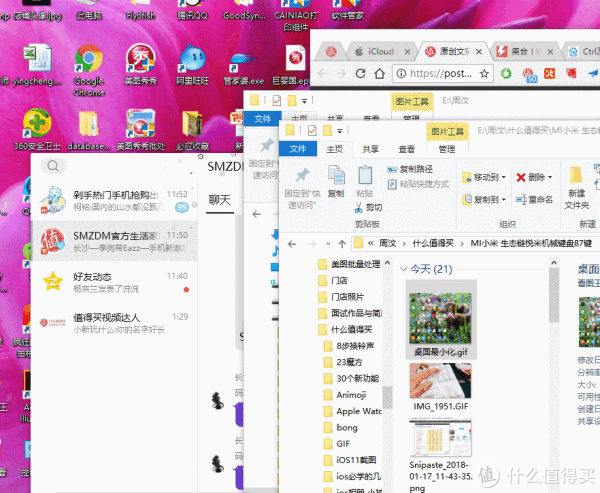Viewport: 600px width, 493px height.
Task: Select 聊天 tab in QQ chat window
Action: coord(220,200)
